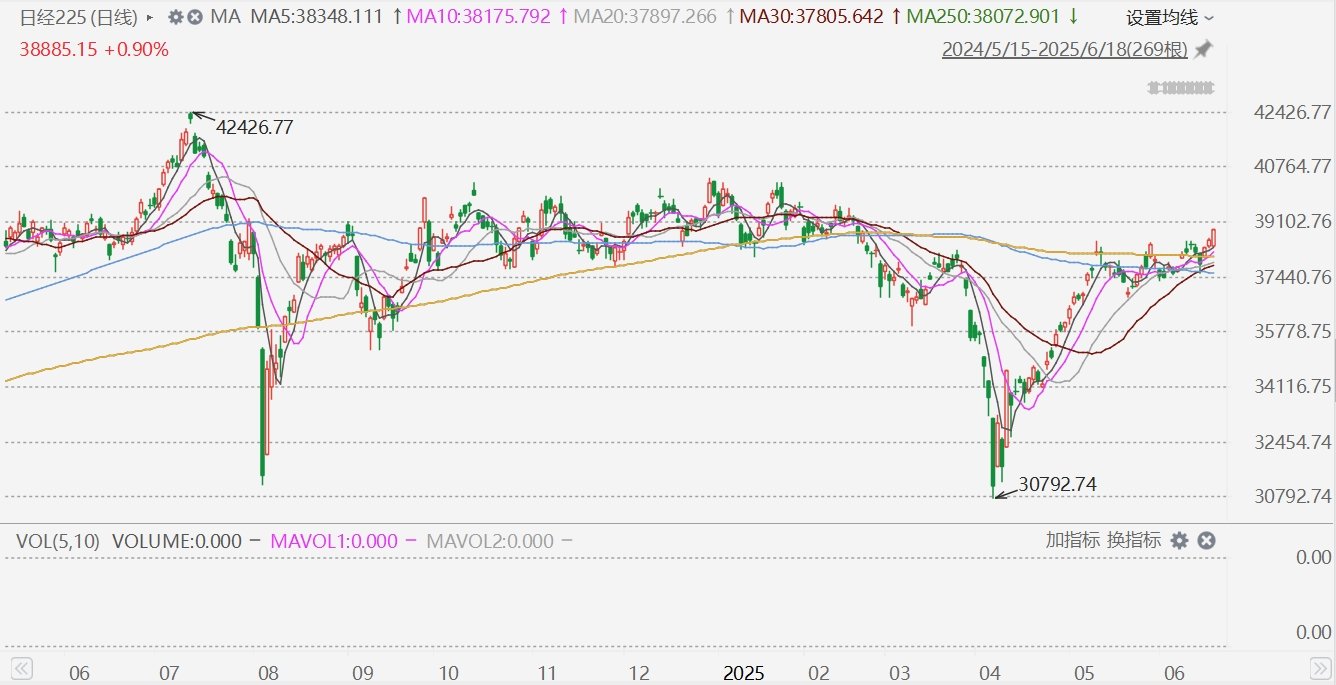Open MA indicator settings gear

(175, 17)
